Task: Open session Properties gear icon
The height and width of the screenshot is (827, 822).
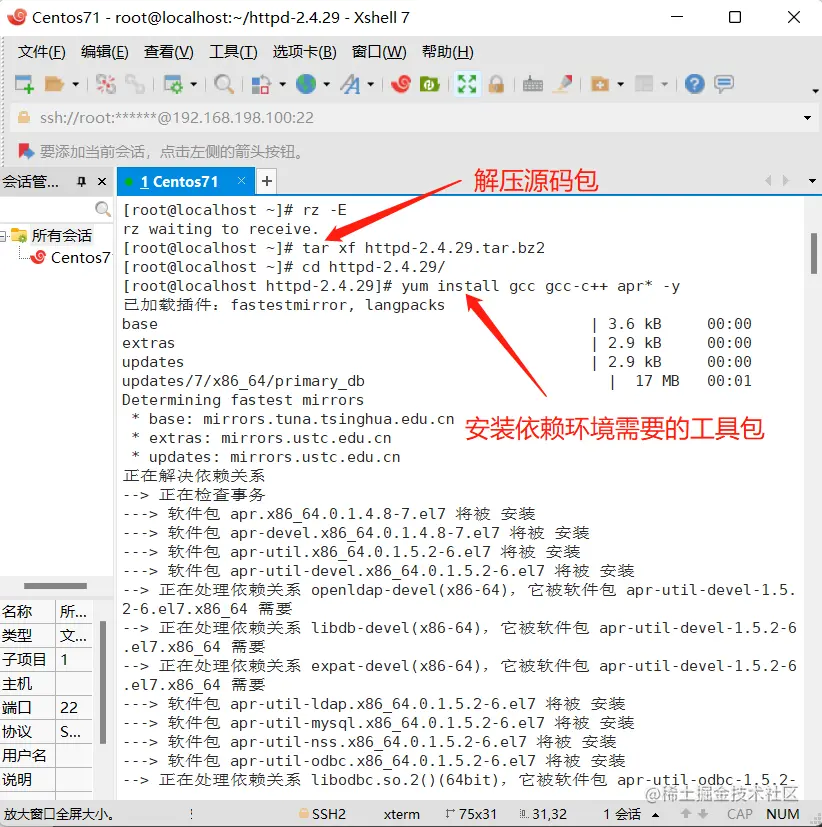Action: [x=173, y=84]
